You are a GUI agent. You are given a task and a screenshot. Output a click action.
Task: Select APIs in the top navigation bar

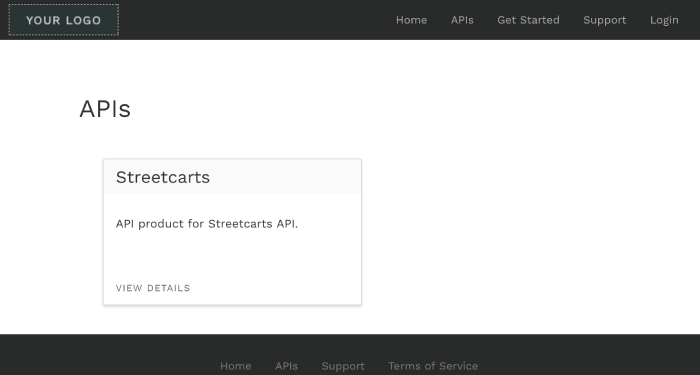click(462, 20)
